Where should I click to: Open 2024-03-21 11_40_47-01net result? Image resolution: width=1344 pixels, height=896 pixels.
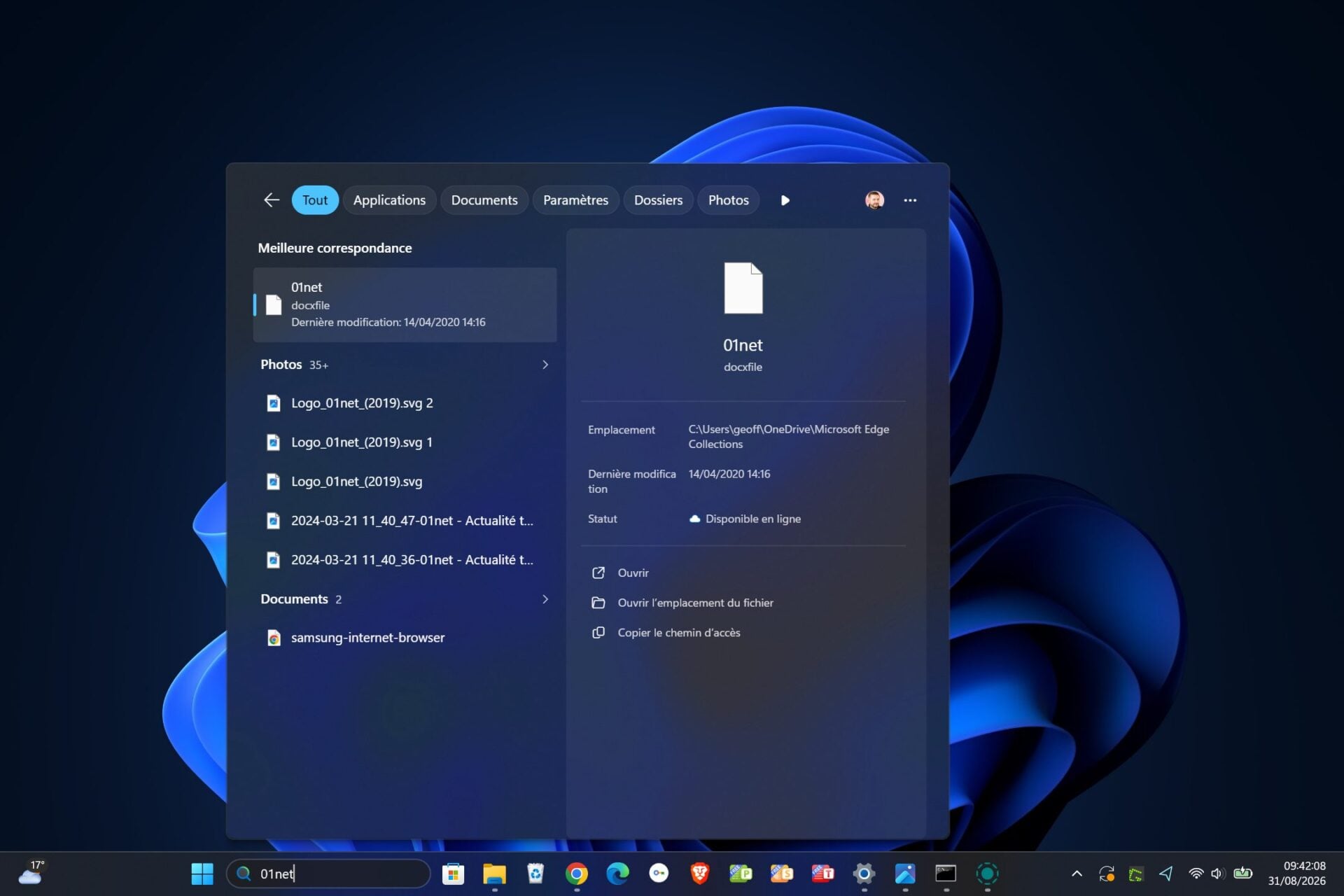tap(405, 521)
